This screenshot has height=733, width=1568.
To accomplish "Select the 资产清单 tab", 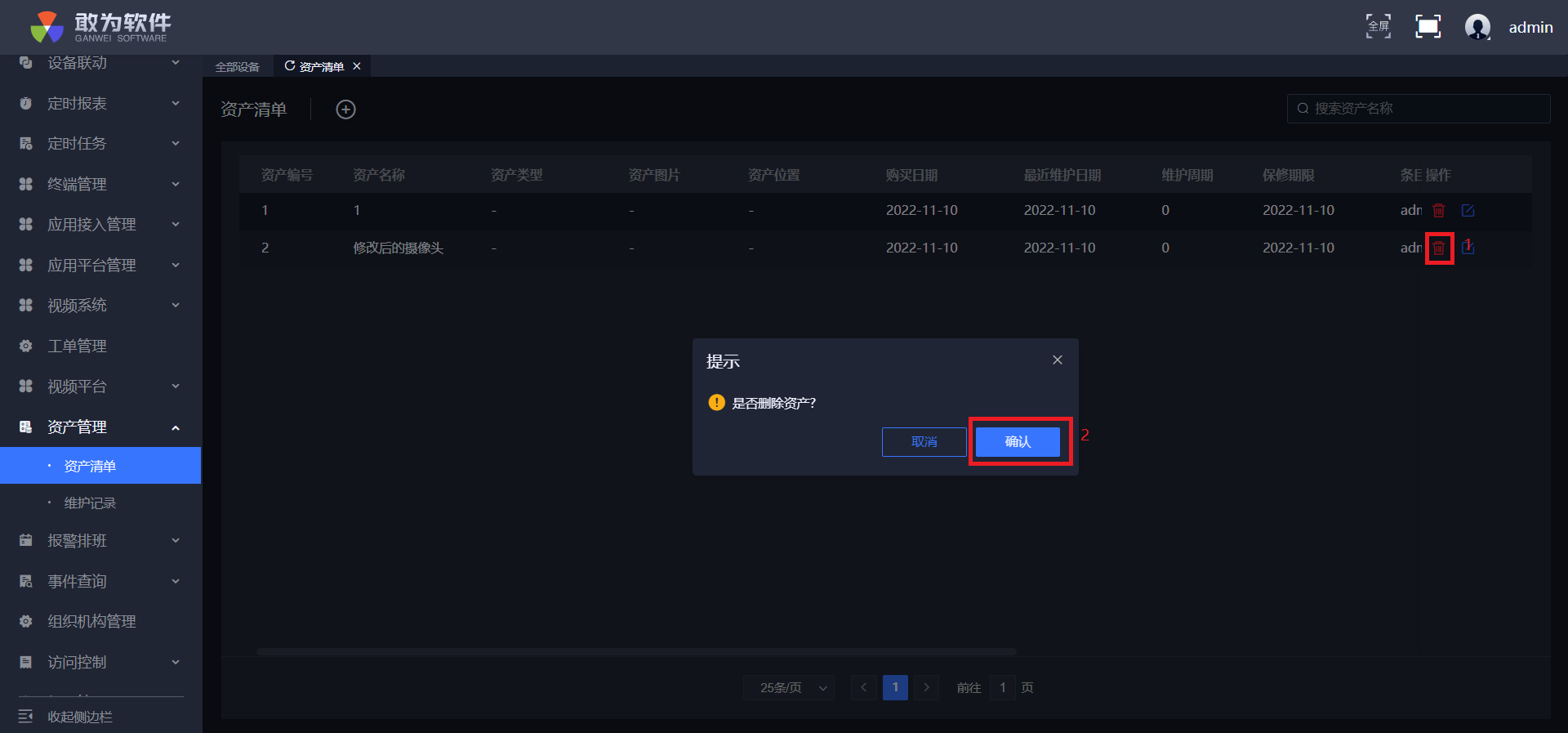I will click(x=321, y=67).
